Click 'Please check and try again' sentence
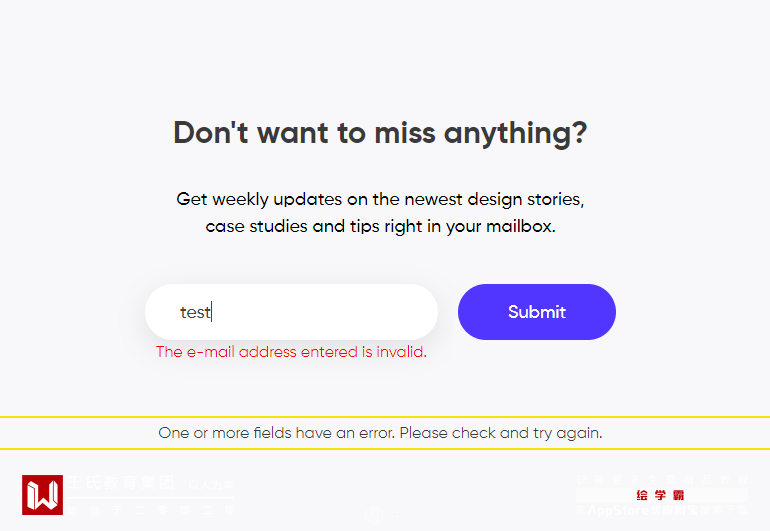Screen dimensions: 770x531 [502, 433]
